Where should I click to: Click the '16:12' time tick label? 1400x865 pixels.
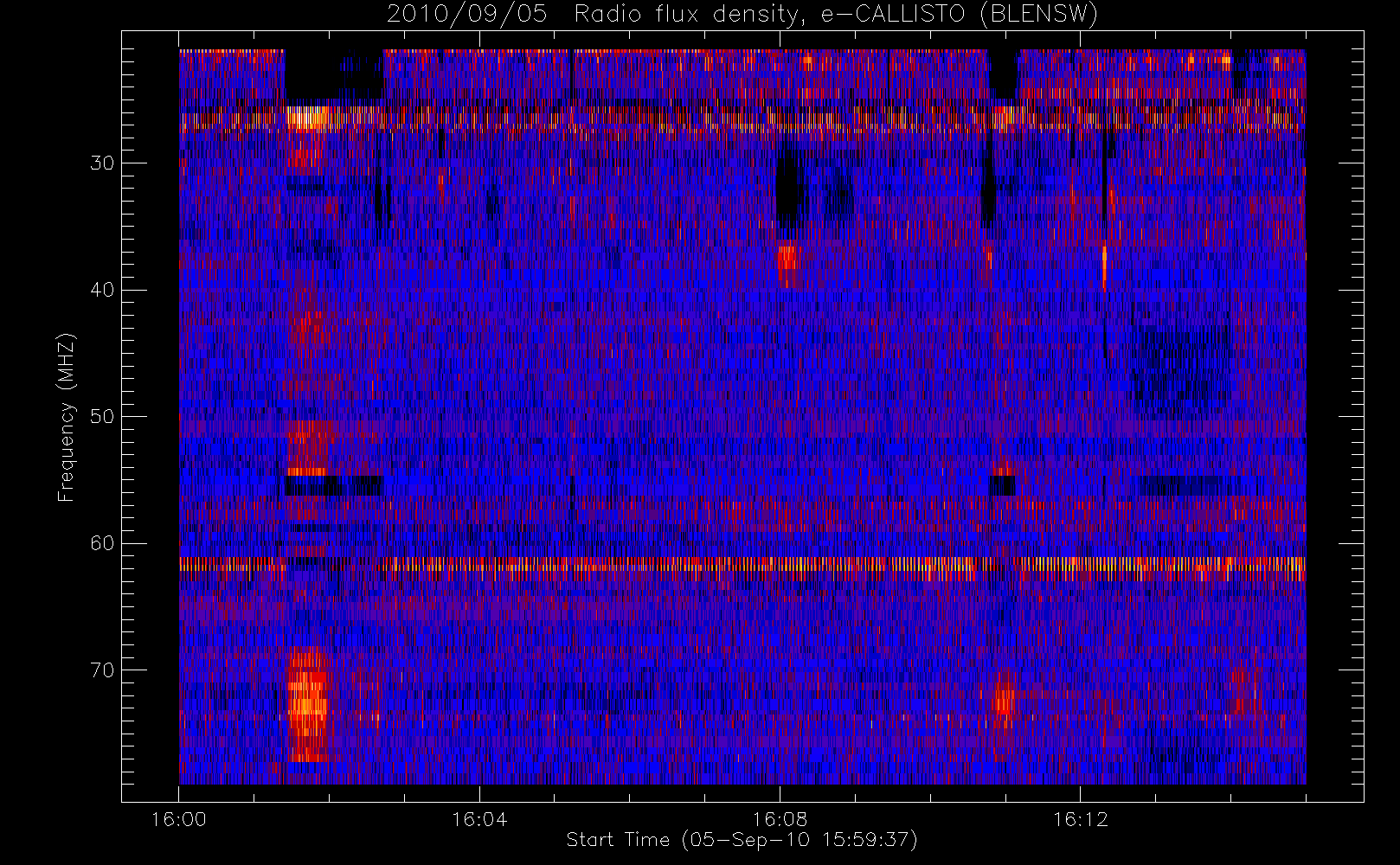1080,819
